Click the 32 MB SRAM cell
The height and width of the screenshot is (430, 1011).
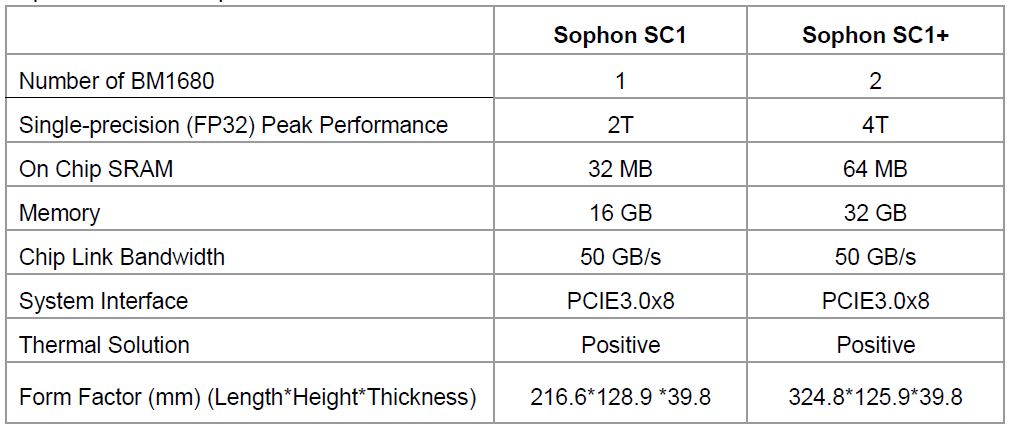tap(620, 169)
